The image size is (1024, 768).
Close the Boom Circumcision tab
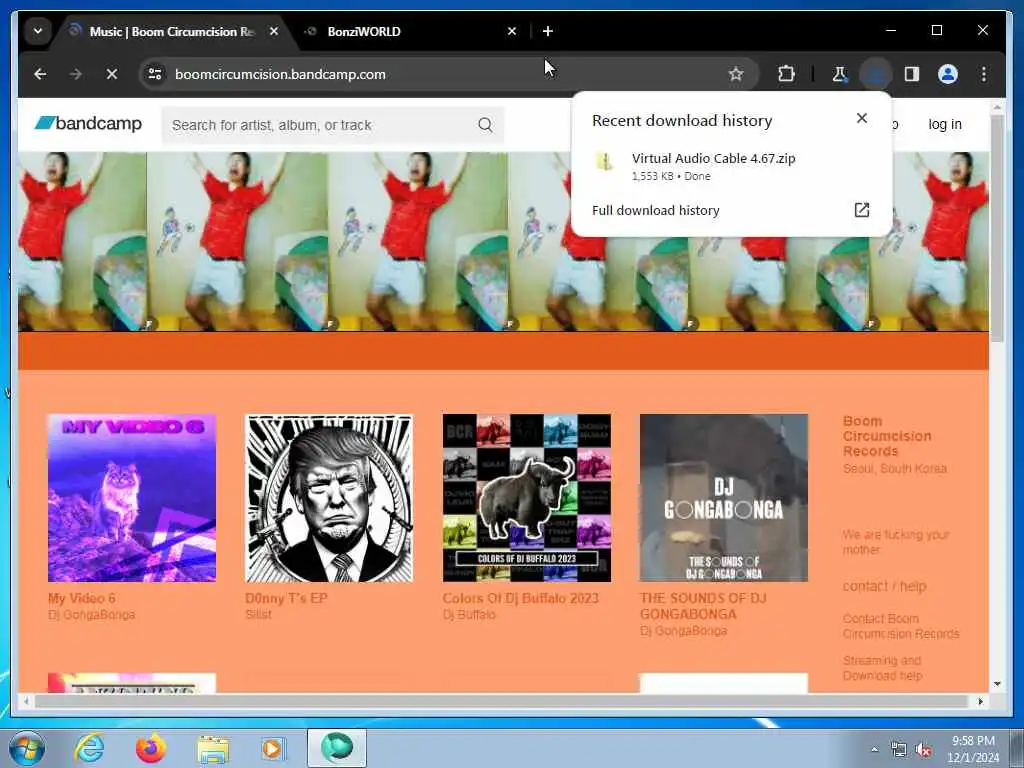point(274,31)
